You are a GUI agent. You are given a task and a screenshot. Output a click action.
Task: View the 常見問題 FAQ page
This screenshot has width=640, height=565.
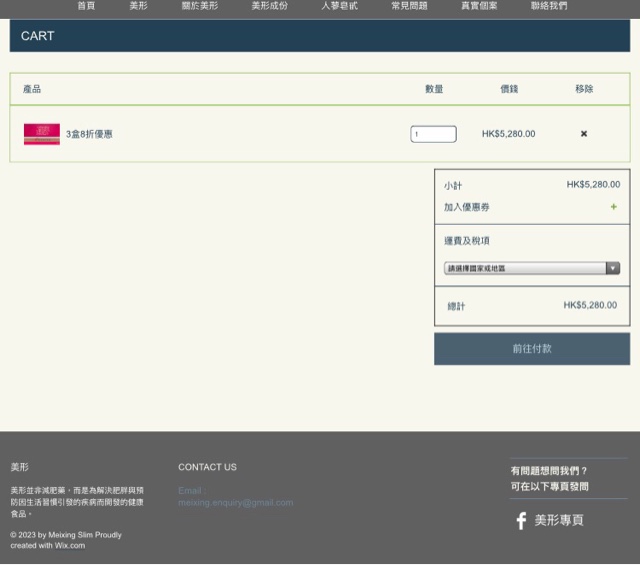coord(409,6)
